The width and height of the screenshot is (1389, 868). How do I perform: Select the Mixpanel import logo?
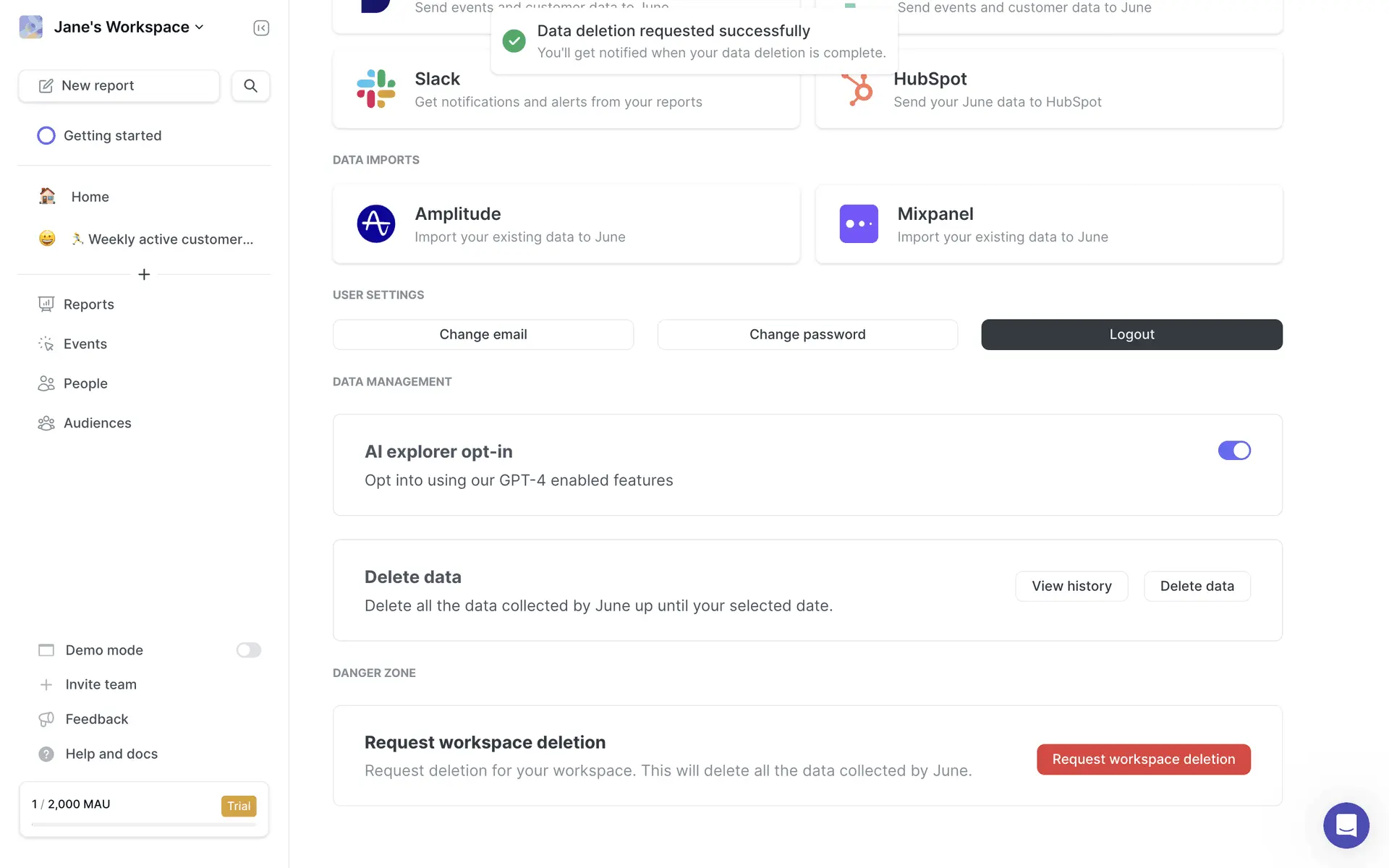point(858,224)
